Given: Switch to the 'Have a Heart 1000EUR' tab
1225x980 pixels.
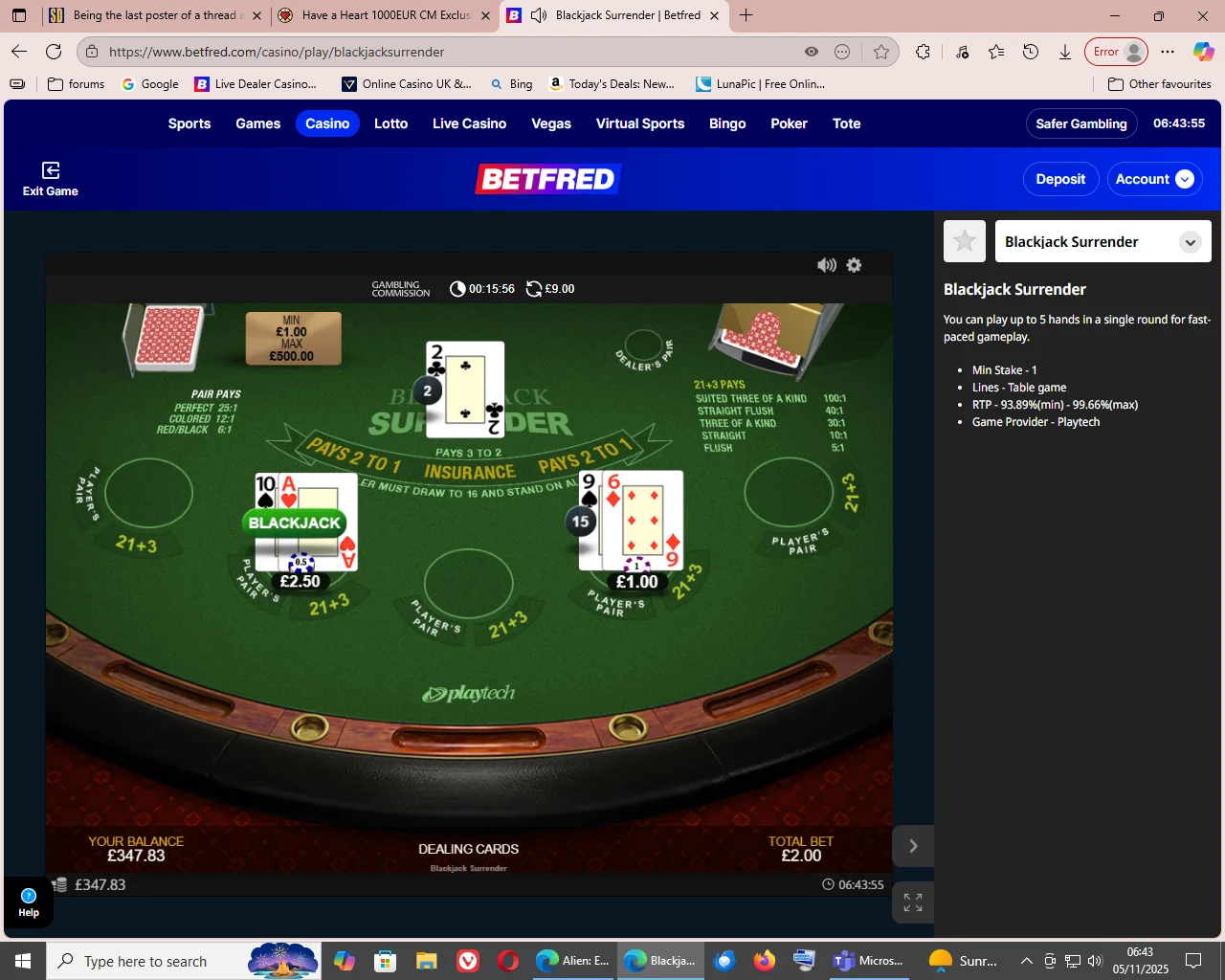Looking at the screenshot, I should tap(383, 15).
